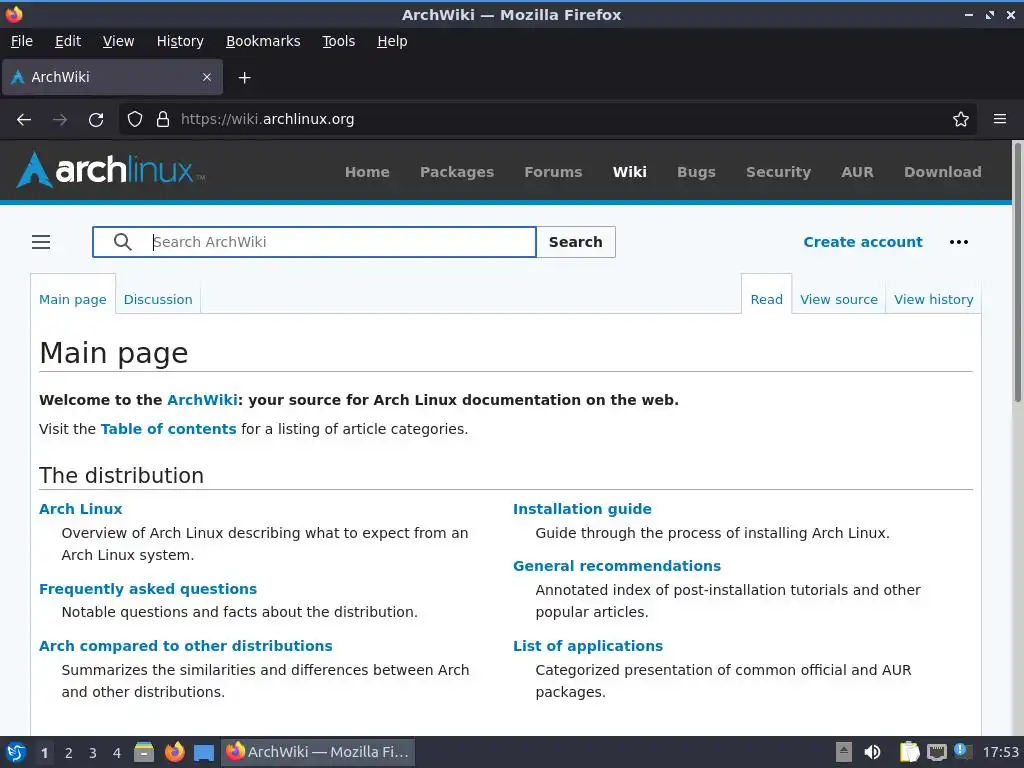Screen dimensions: 1024x768
Task: Open the Arch Linux article link
Action: [x=80, y=509]
